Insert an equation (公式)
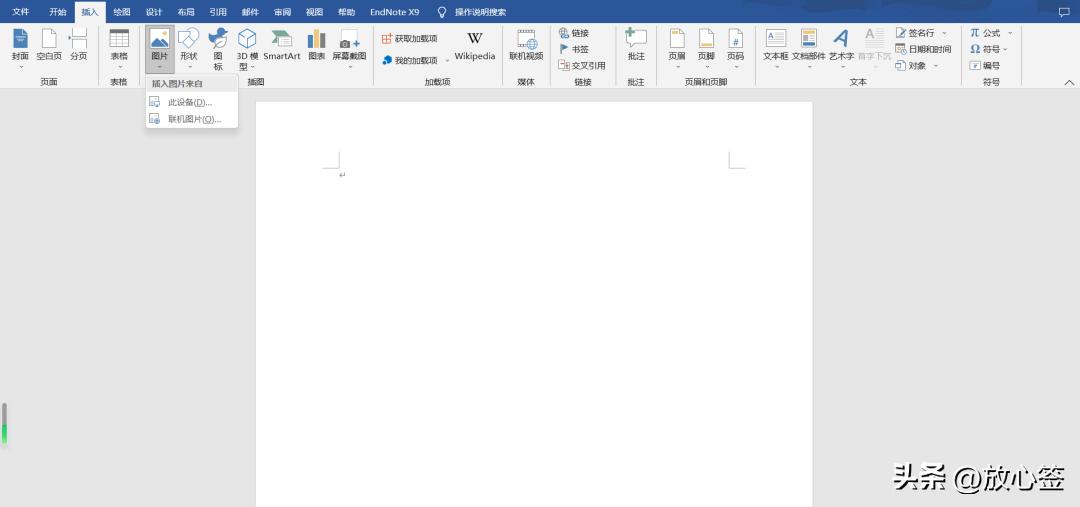Image resolution: width=1080 pixels, height=507 pixels. click(985, 33)
